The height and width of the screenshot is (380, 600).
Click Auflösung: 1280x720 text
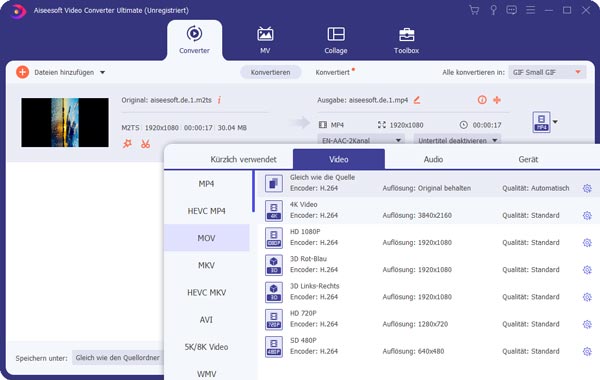click(415, 324)
